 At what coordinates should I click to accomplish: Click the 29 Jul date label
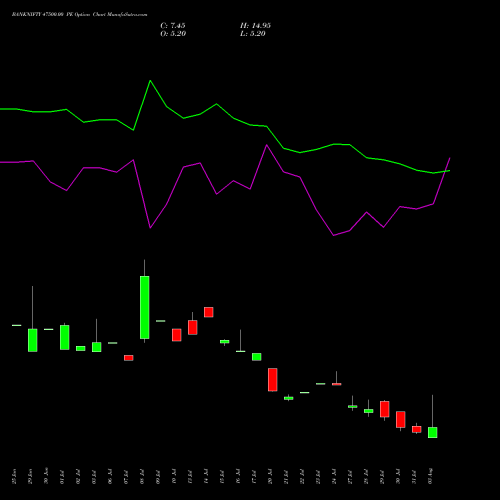pos(383,476)
